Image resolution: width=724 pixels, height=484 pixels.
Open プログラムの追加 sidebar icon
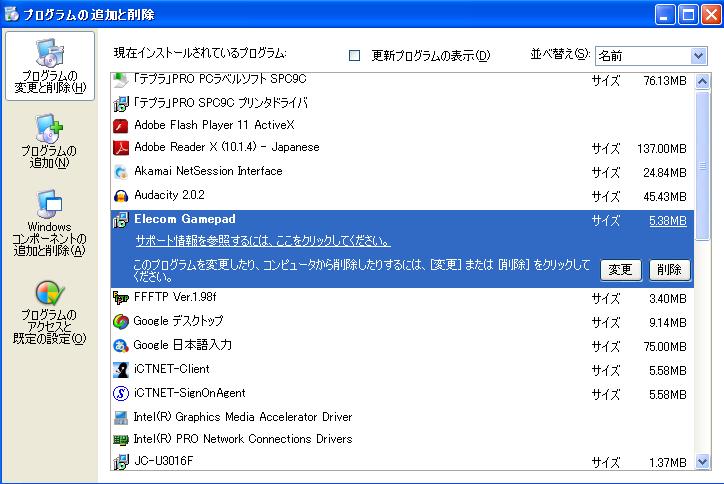[49, 141]
